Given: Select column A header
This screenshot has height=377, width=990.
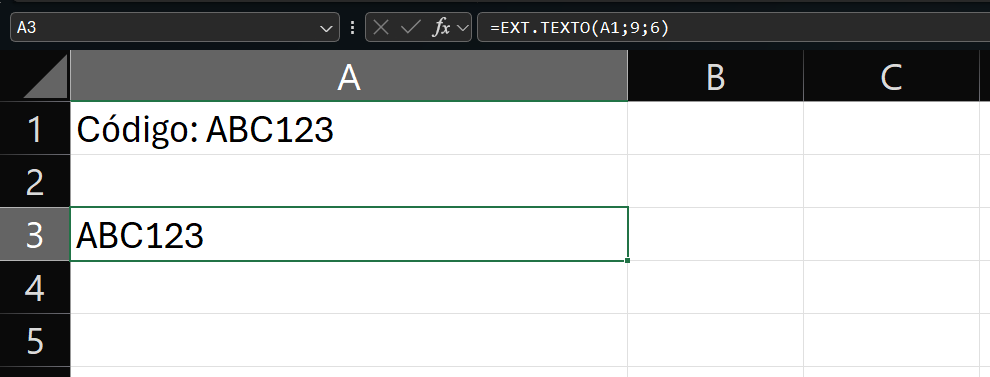Looking at the screenshot, I should [349, 76].
